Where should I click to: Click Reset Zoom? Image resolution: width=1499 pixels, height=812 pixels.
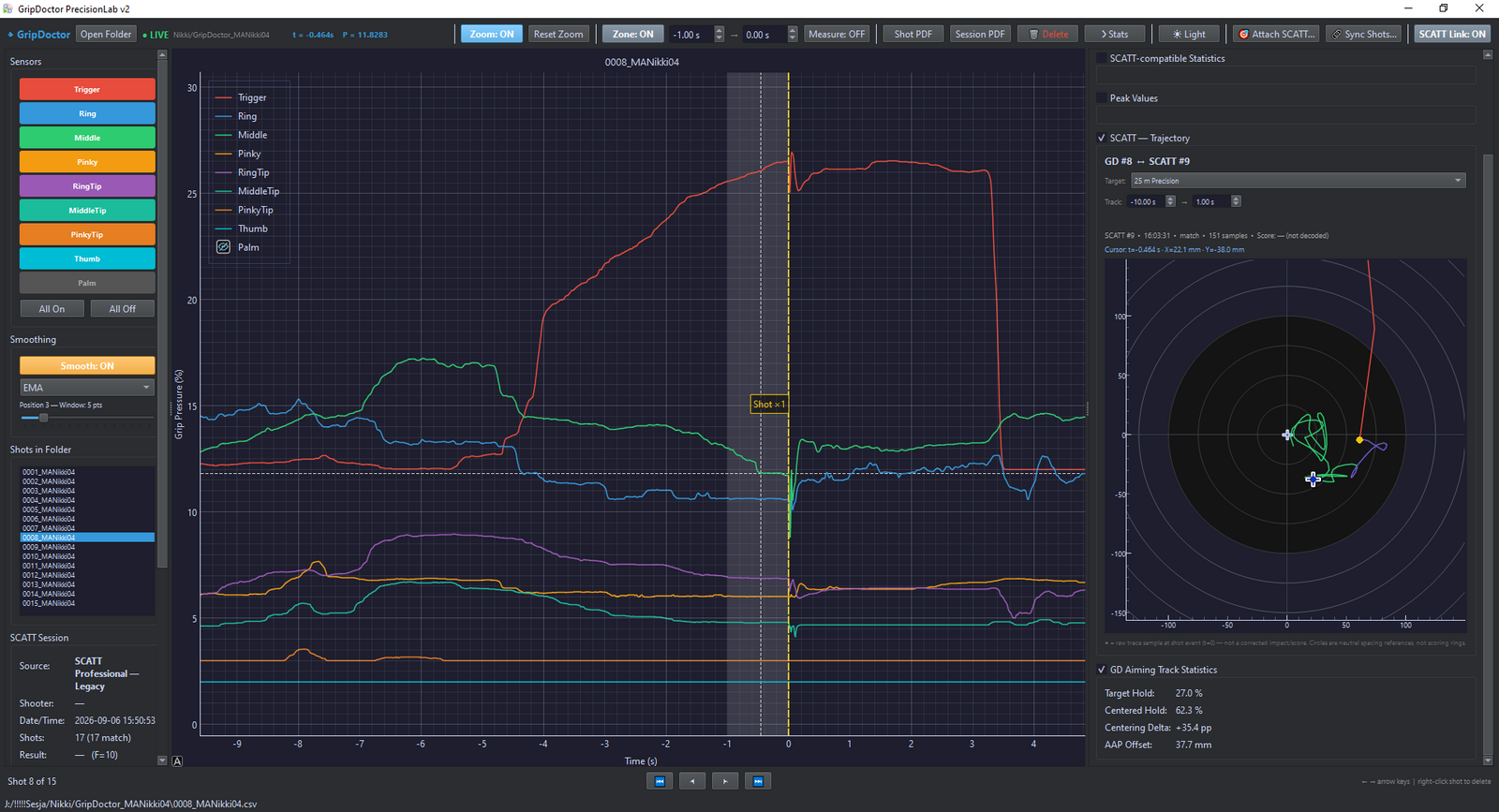558,35
